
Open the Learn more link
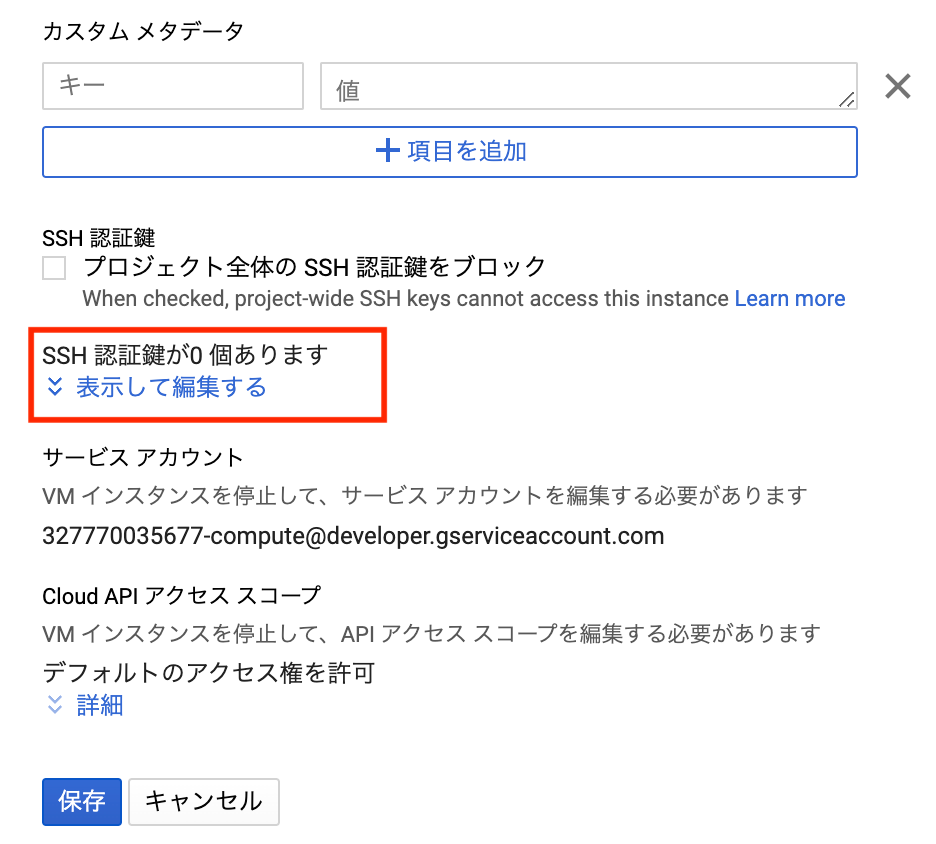789,298
